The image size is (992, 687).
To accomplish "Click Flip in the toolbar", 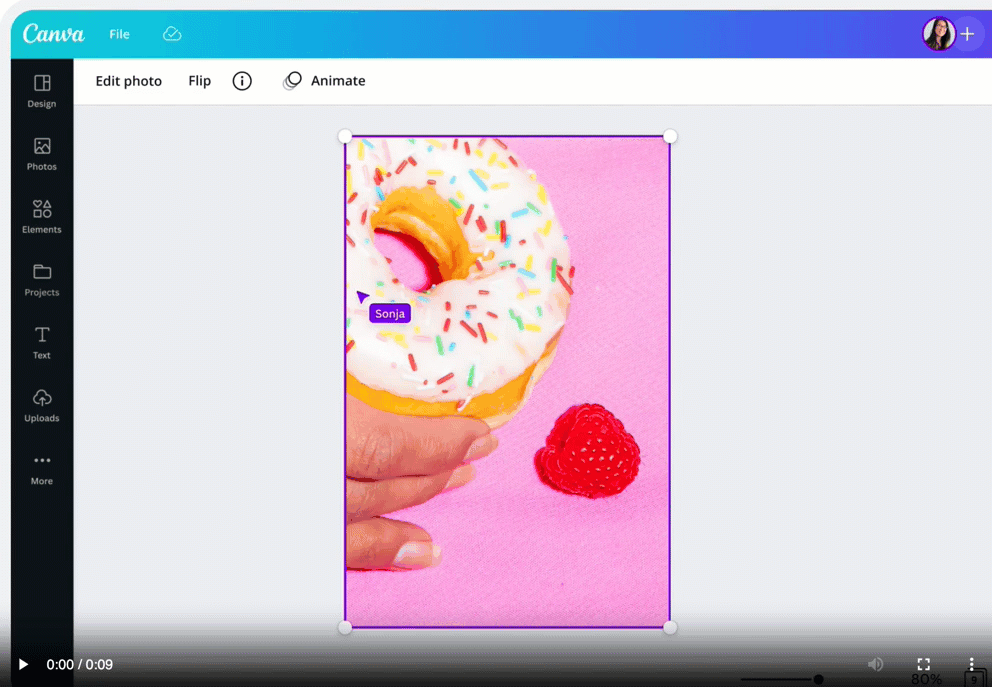I will 200,81.
